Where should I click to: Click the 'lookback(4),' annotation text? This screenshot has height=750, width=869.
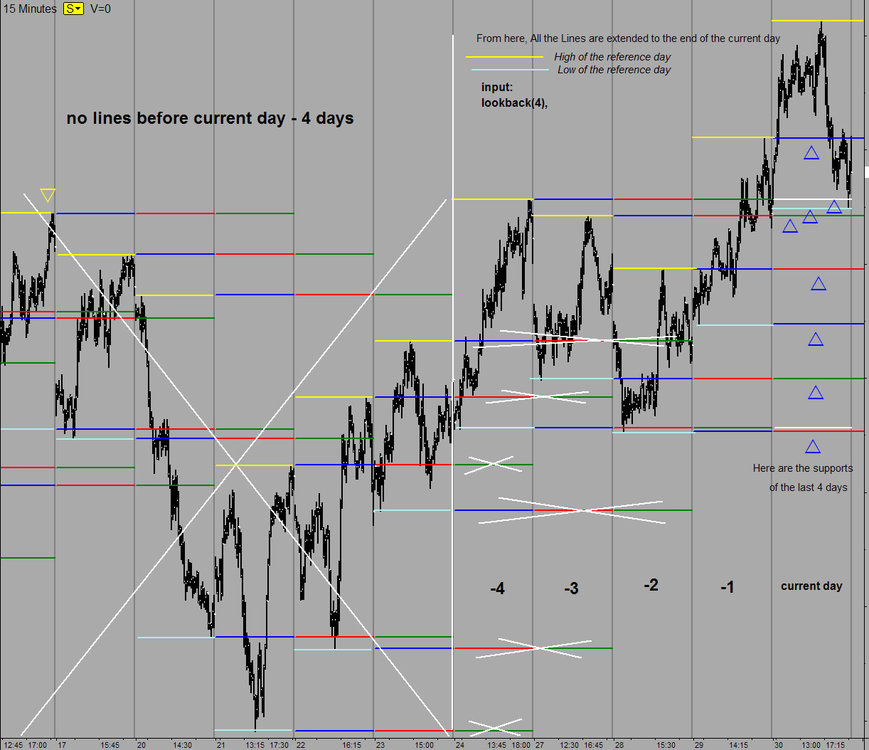(x=514, y=103)
